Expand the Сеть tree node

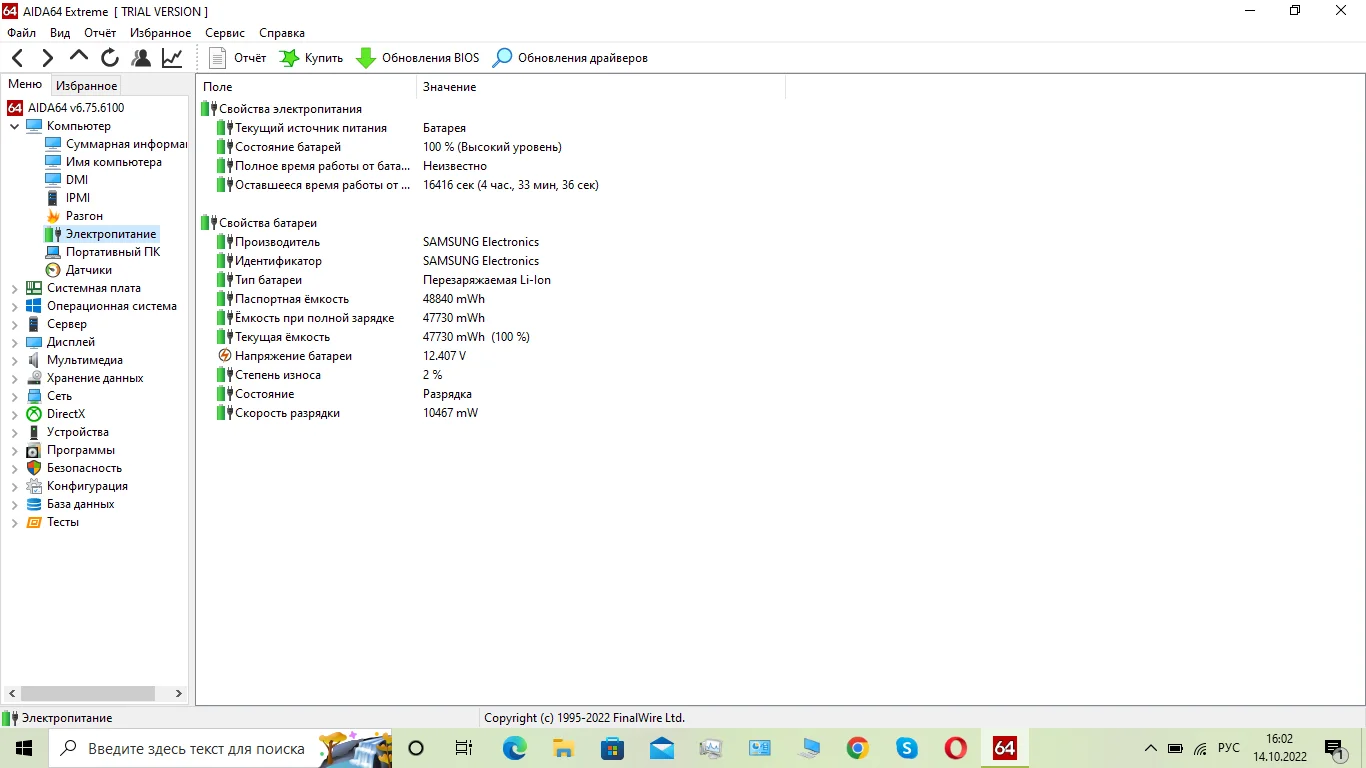coord(14,396)
